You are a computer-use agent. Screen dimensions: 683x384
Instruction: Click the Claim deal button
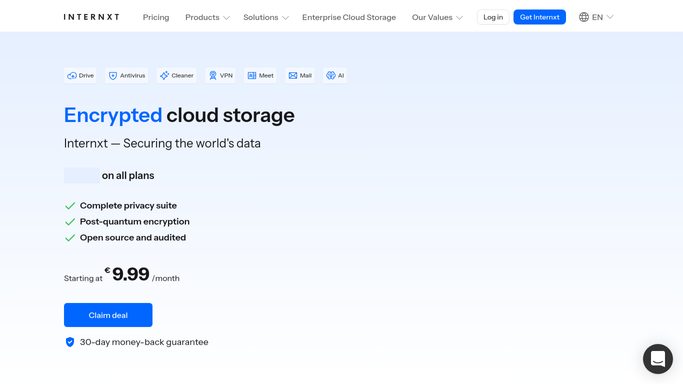(108, 315)
